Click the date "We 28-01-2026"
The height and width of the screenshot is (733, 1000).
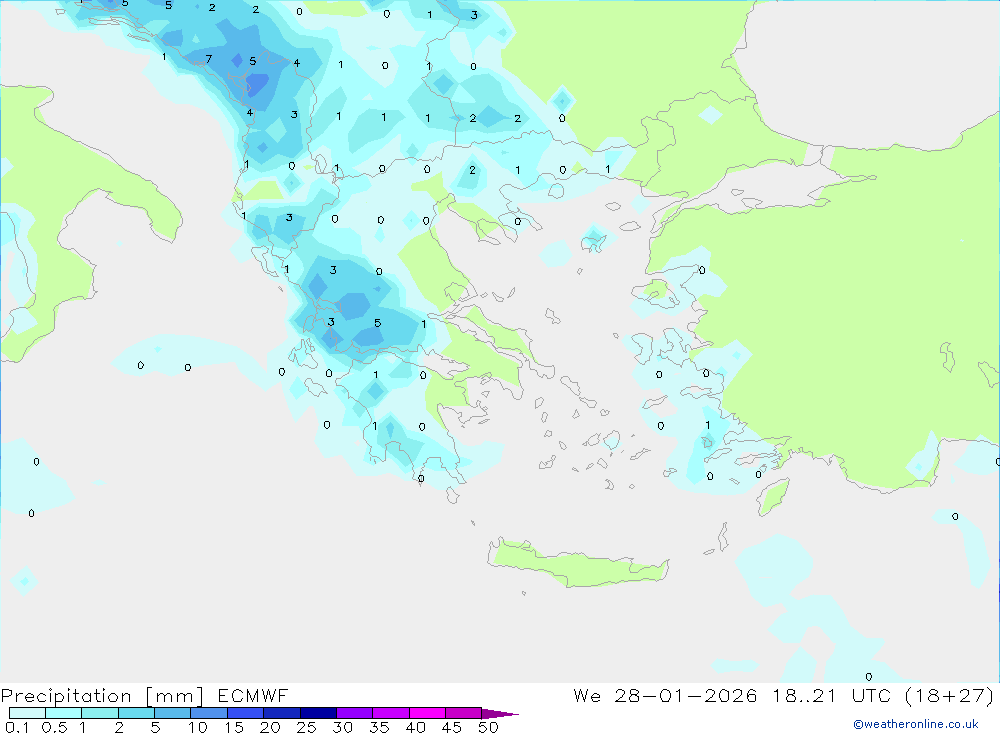click(665, 695)
